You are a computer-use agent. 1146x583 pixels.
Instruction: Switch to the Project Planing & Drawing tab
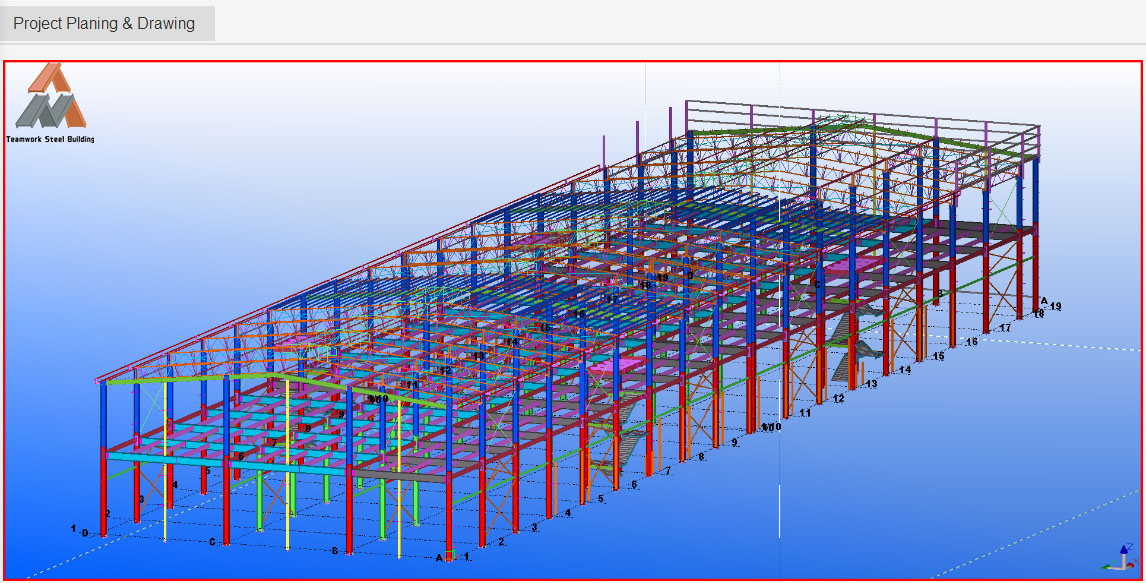pyautogui.click(x=104, y=23)
